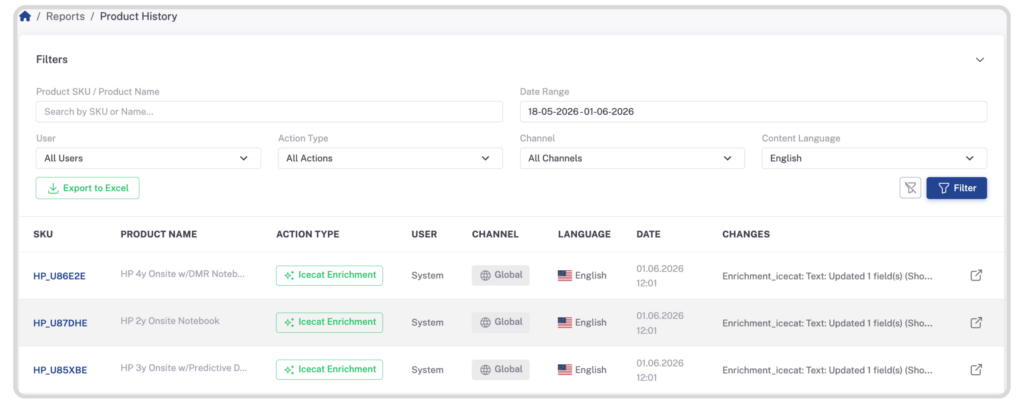1024x404 pixels.
Task: Open the All Channels dropdown
Action: 632,158
